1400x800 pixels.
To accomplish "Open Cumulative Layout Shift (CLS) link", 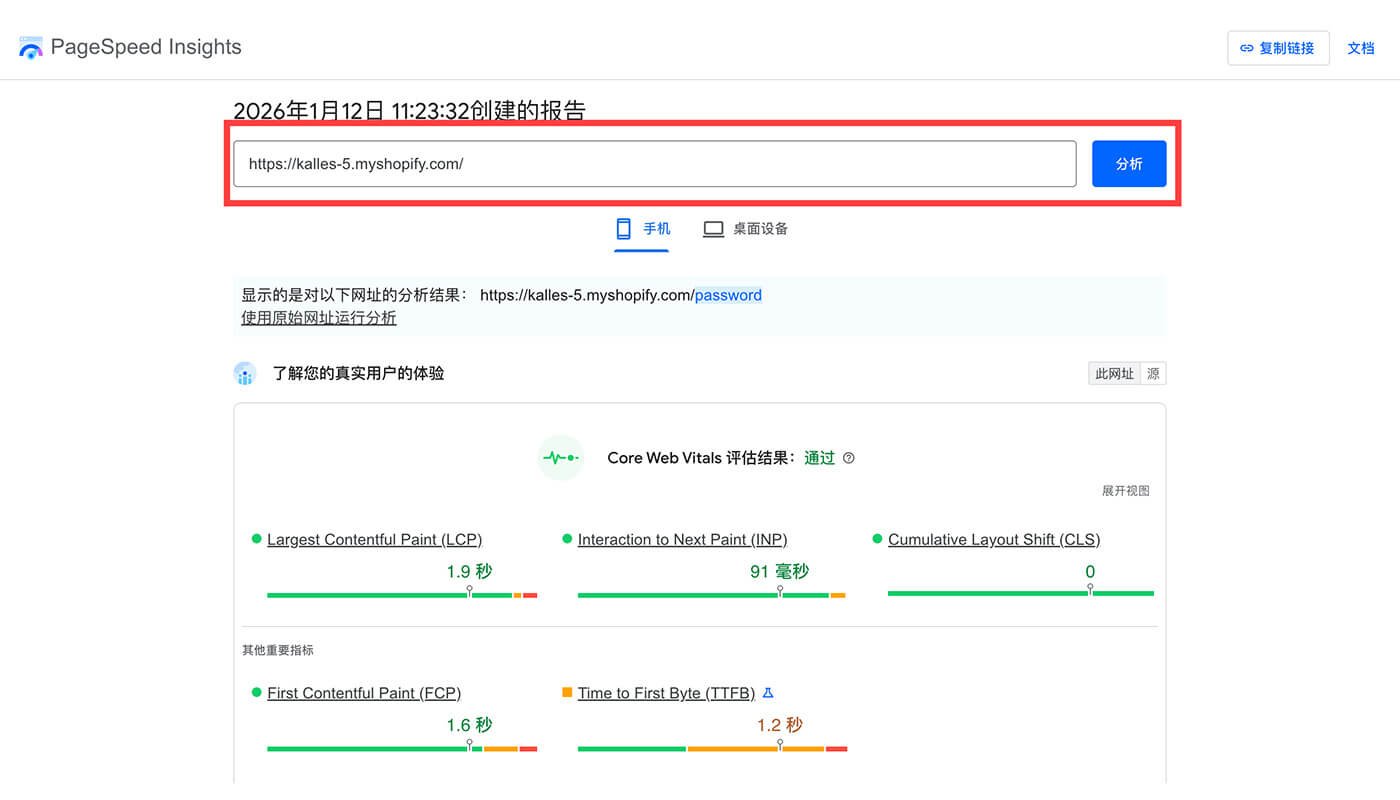I will 993,540.
